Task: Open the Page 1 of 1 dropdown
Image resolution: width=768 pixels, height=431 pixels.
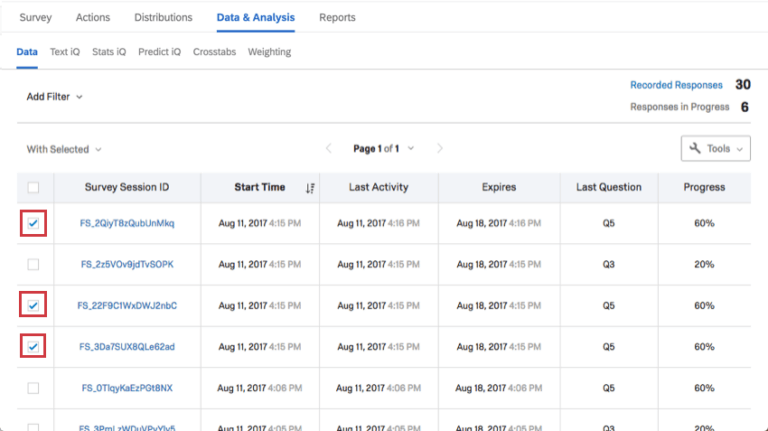Action: [x=383, y=149]
